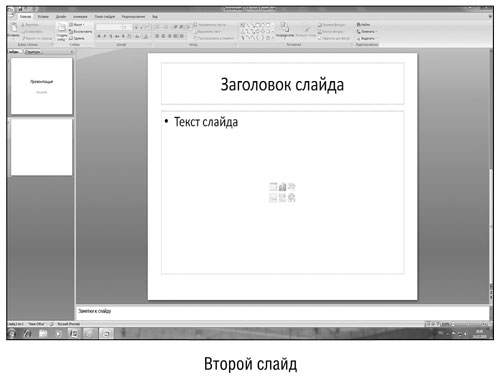Click Направление текста button
500x376 pixels.
(x=210, y=25)
